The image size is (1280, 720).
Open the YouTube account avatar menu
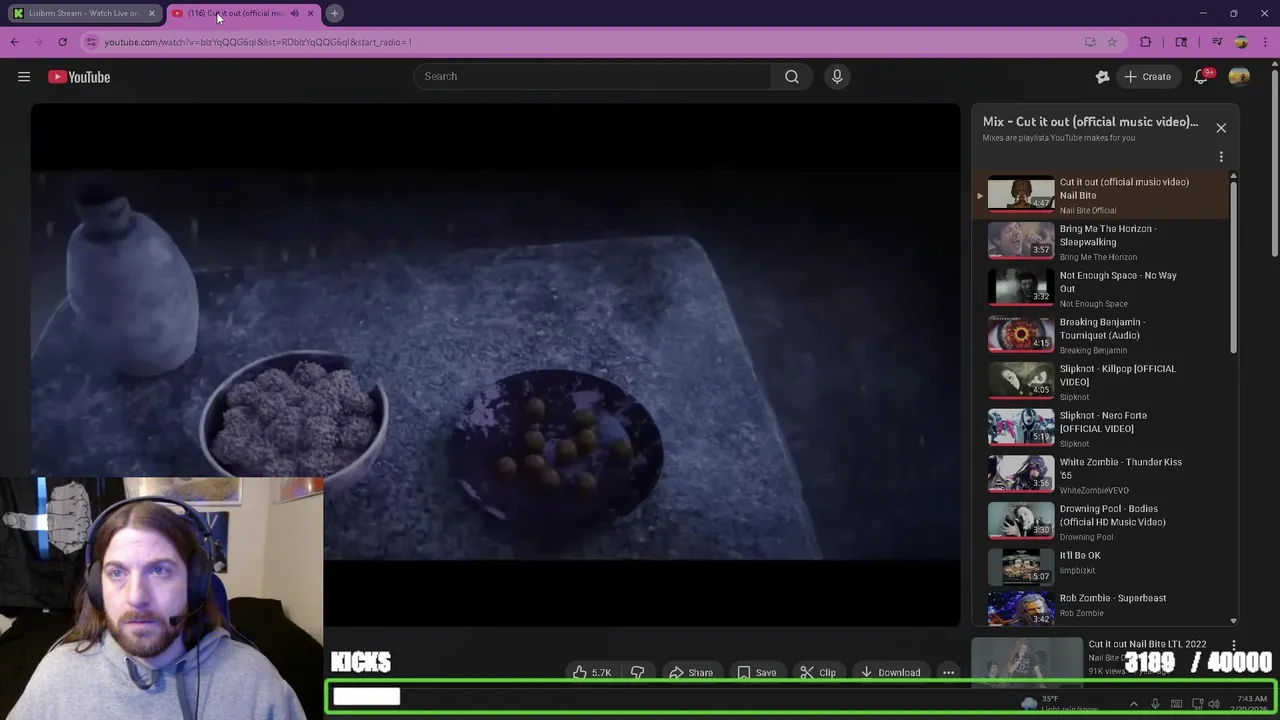click(x=1239, y=77)
